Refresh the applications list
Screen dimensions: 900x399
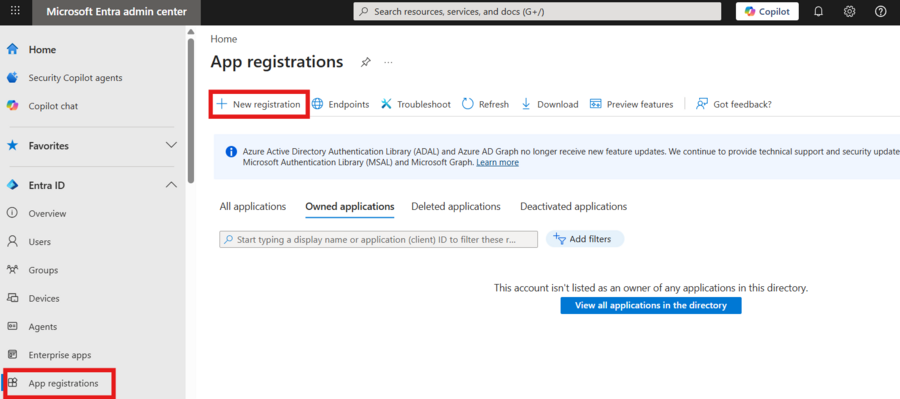point(486,104)
